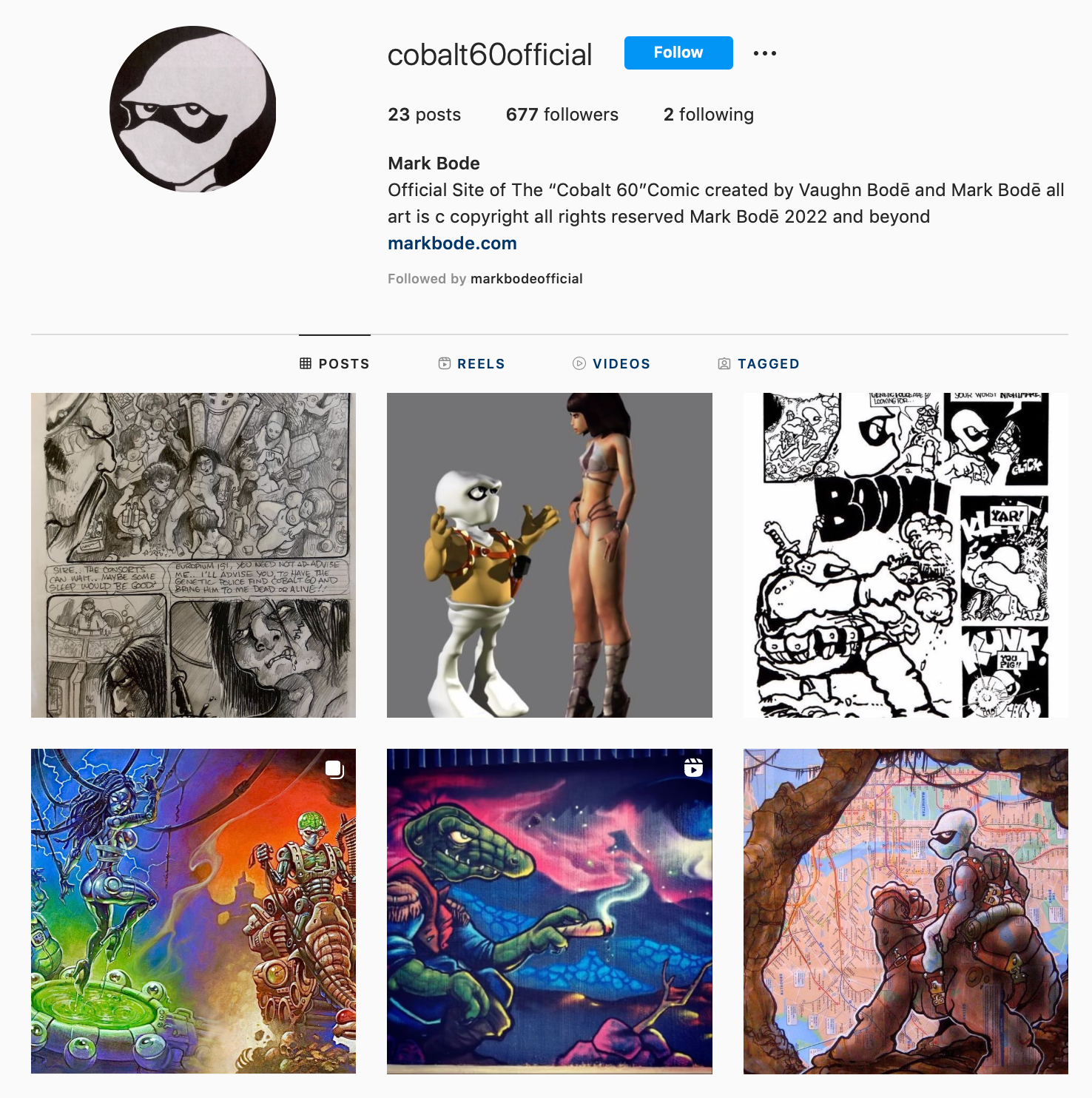Open the black-and-white BOOM comic post
1092x1098 pixels.
pos(906,555)
